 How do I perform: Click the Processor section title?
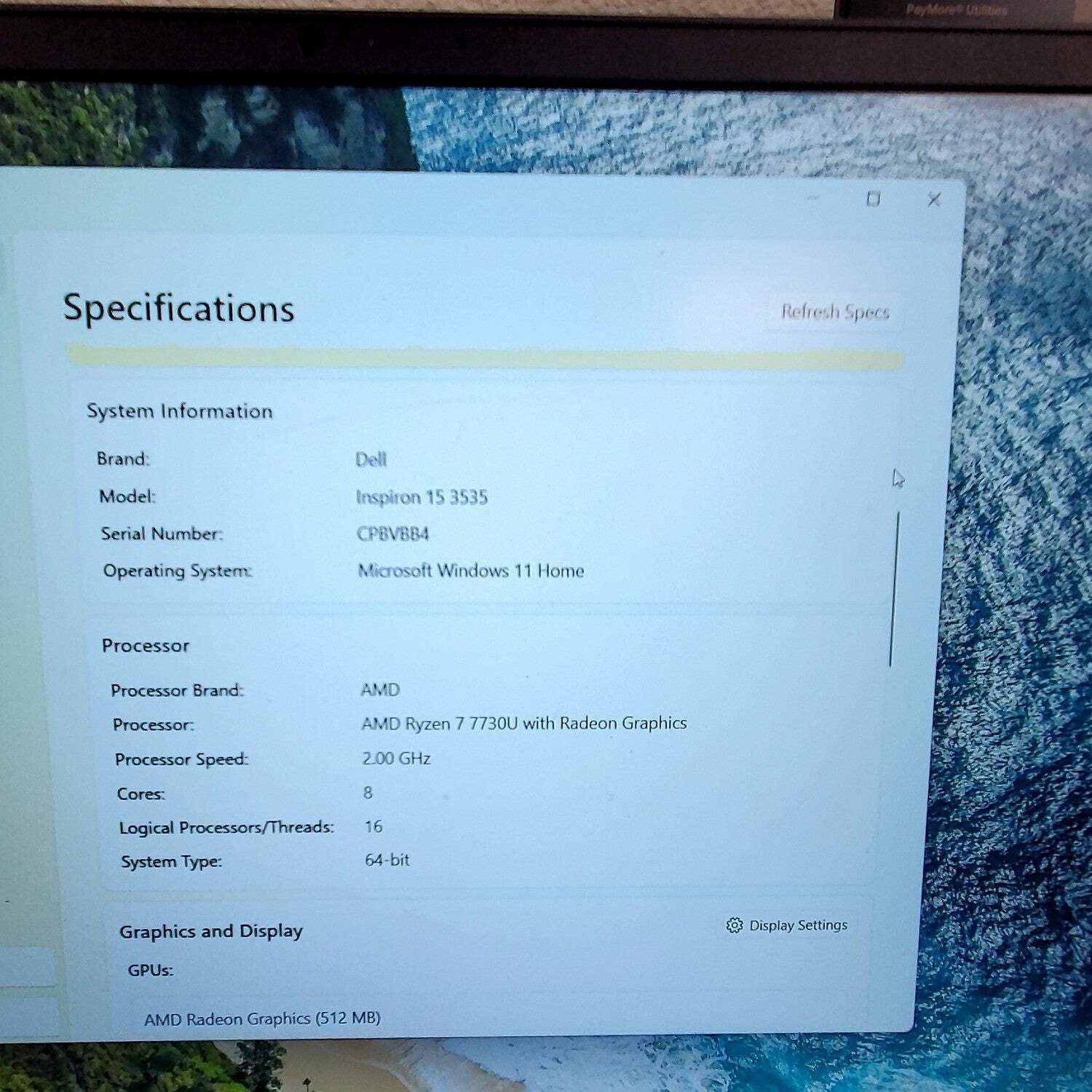(146, 646)
